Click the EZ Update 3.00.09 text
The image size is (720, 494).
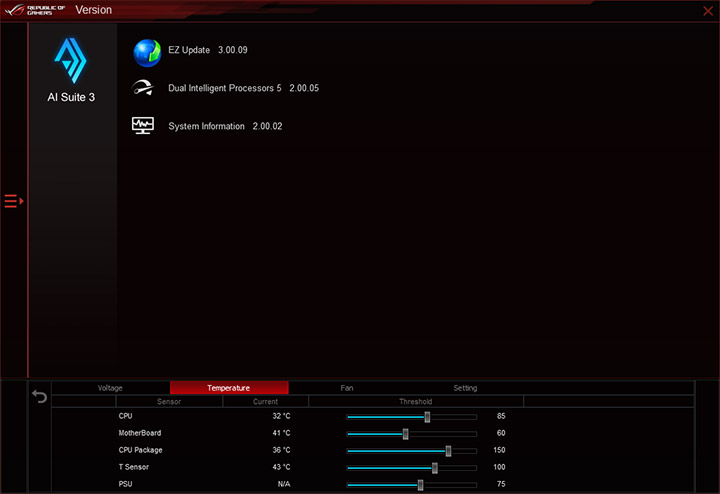[x=208, y=50]
